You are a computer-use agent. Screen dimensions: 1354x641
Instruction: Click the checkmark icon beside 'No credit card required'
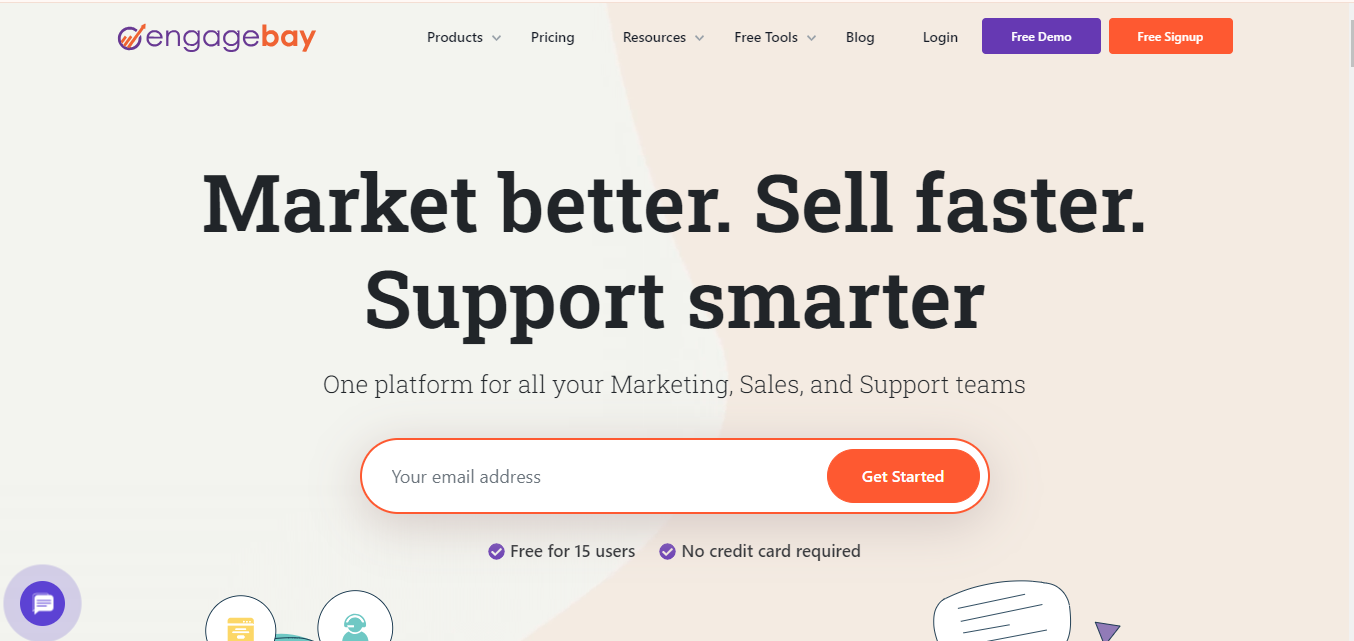click(x=668, y=551)
